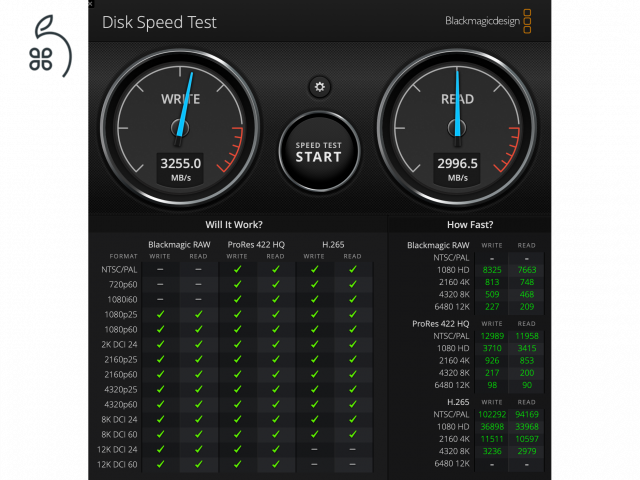
Task: Click the 2160p25 format row label
Action: coord(121,360)
